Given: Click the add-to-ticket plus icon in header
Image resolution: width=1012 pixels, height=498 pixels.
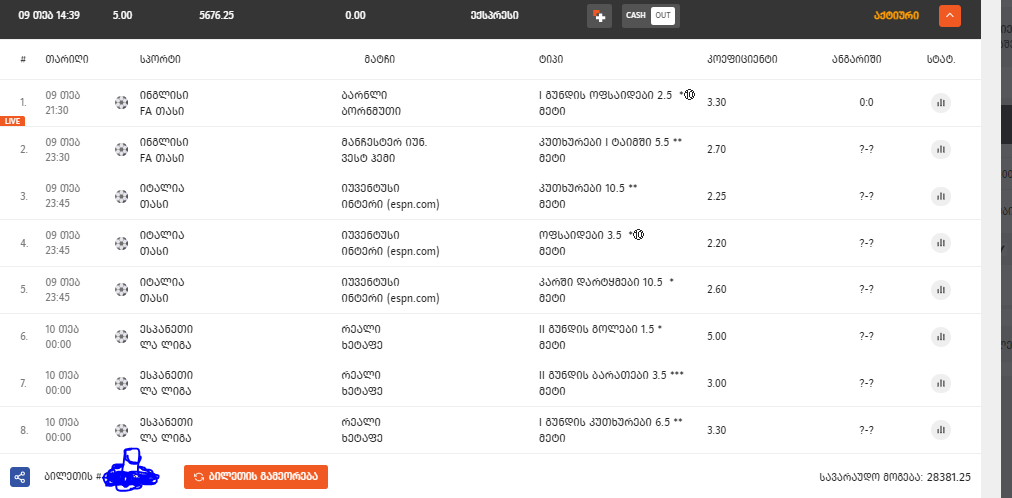Looking at the screenshot, I should click(x=600, y=16).
